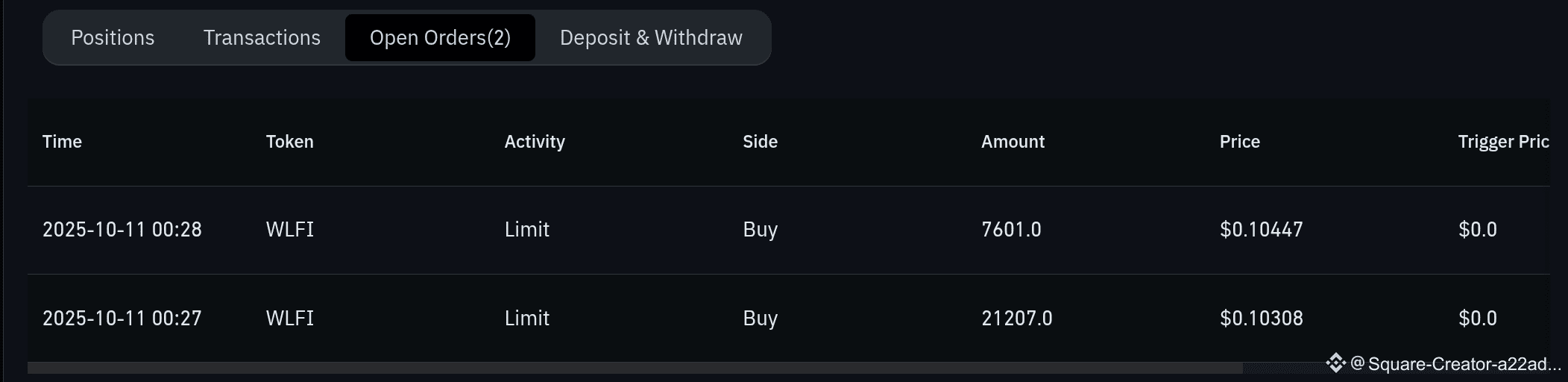Select the order placed at 00:28
1568x382 pixels.
[122, 230]
